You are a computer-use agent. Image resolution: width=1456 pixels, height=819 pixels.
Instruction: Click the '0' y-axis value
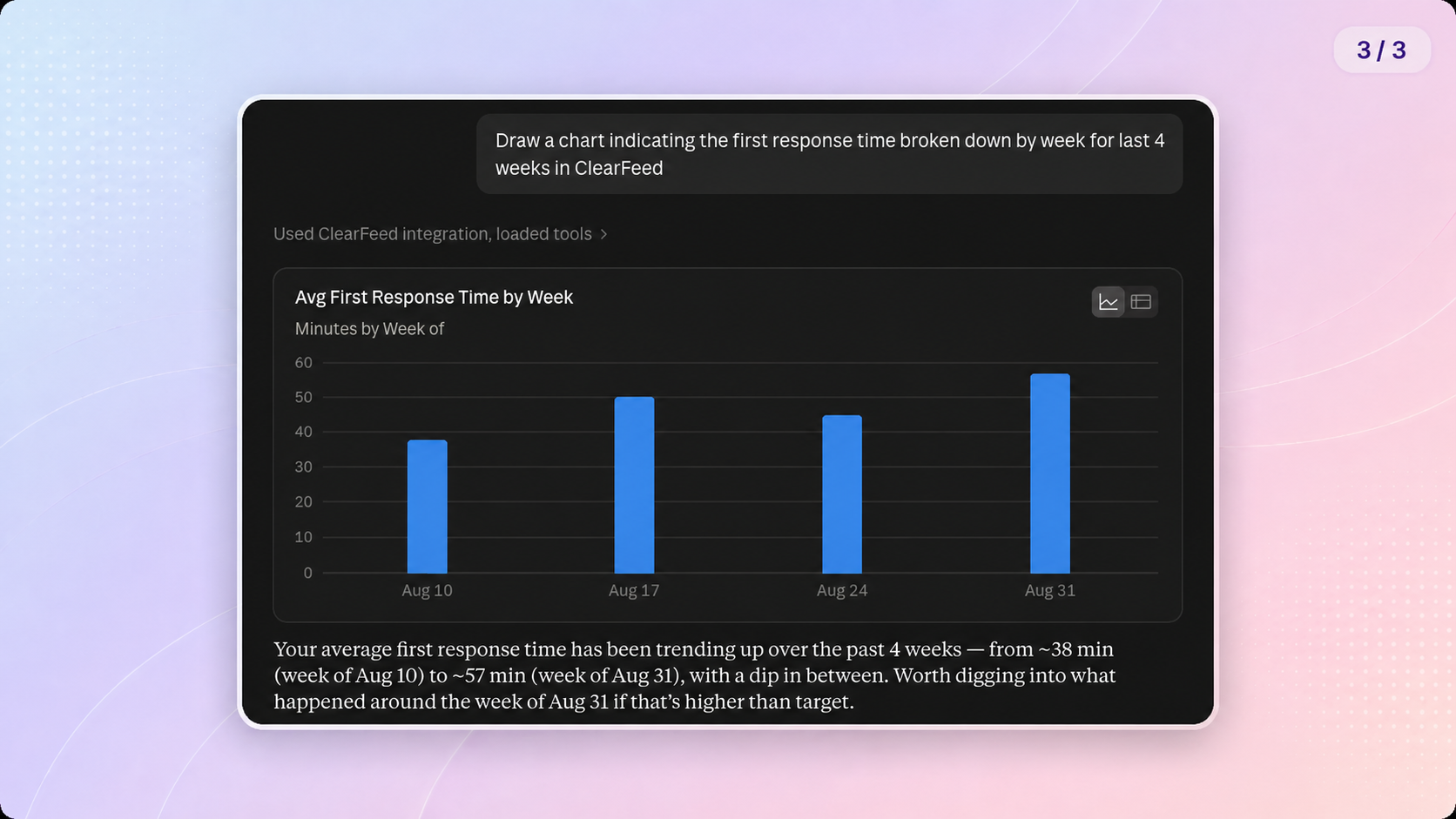tap(307, 573)
